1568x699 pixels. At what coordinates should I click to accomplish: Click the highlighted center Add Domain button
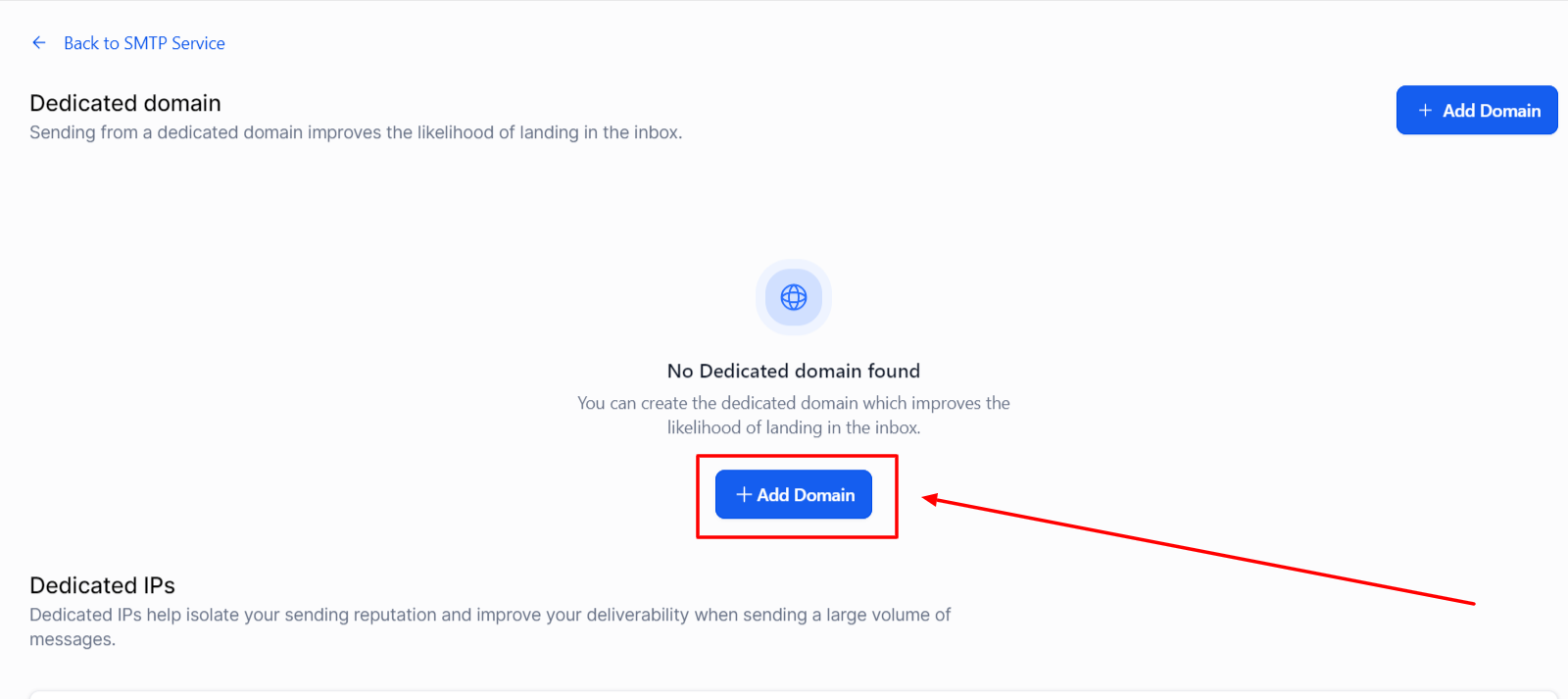click(794, 495)
